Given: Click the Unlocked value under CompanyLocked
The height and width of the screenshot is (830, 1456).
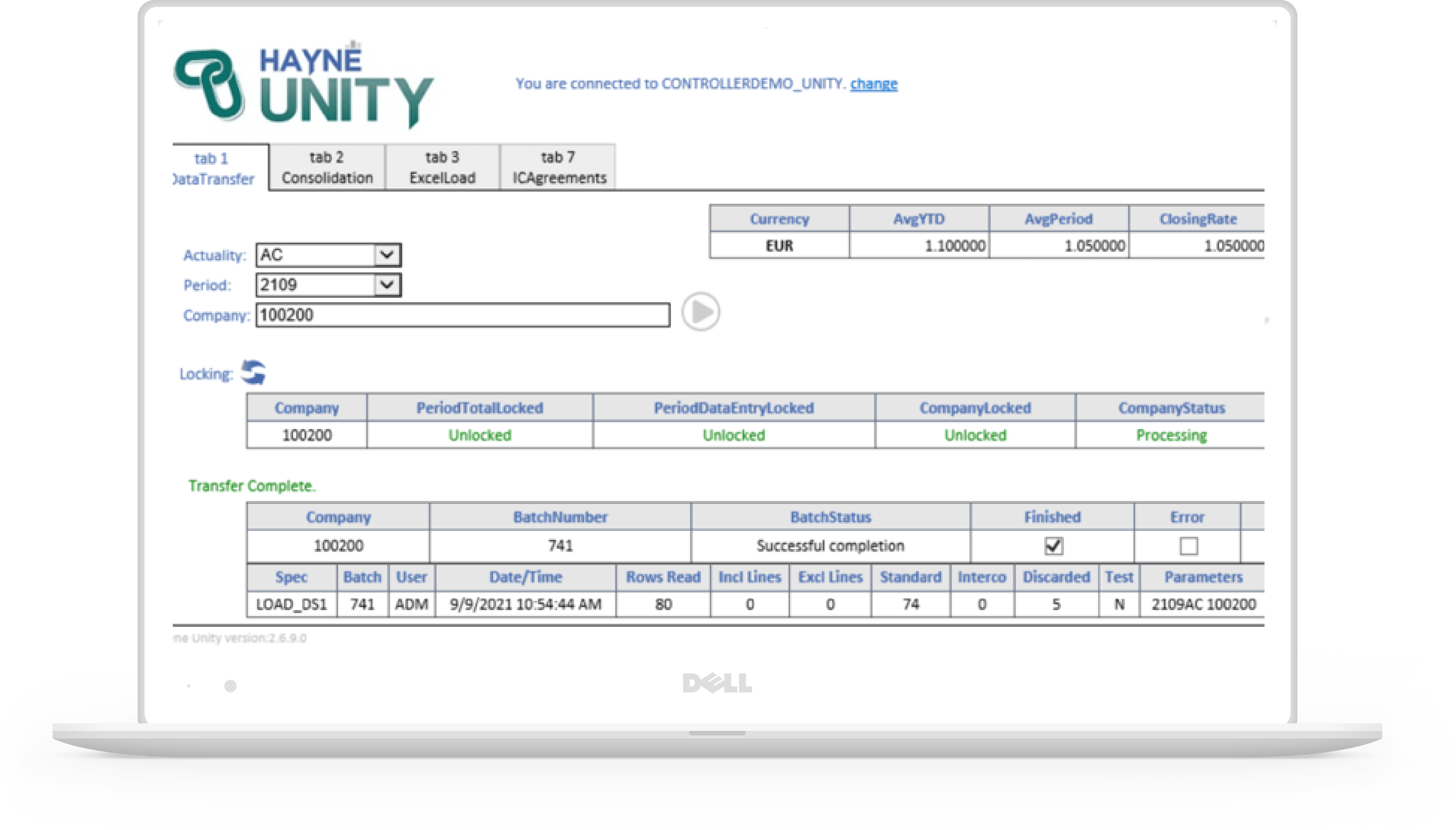Looking at the screenshot, I should [975, 435].
